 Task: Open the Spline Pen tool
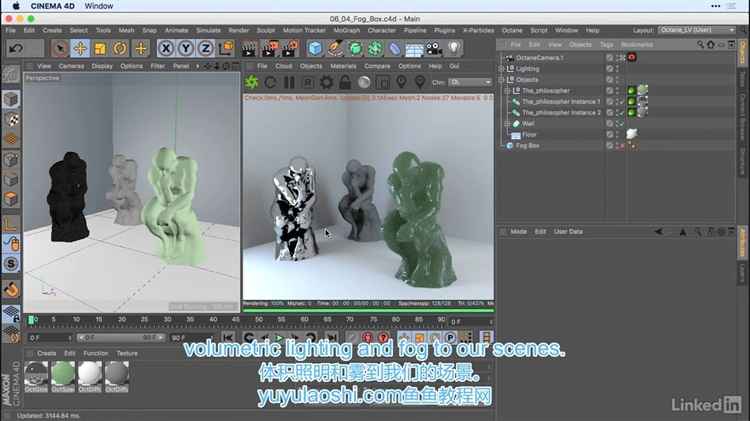335,48
